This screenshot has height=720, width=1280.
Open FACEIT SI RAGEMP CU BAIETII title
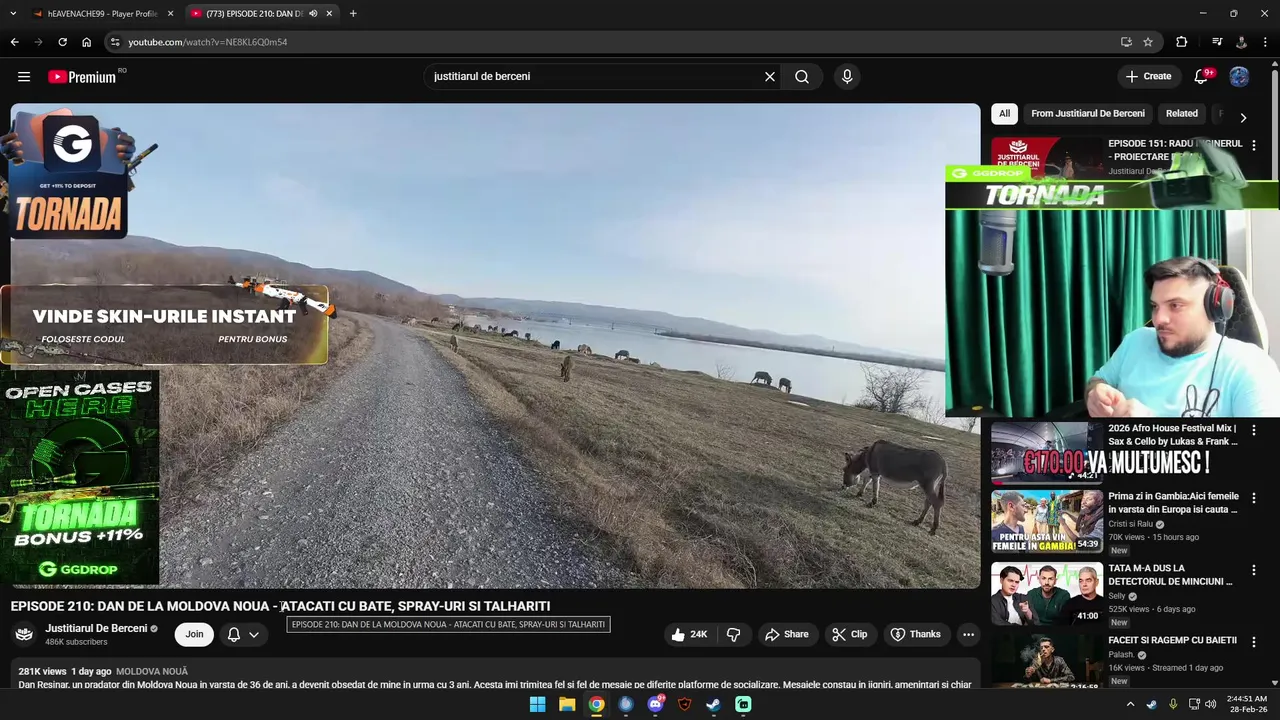1172,640
